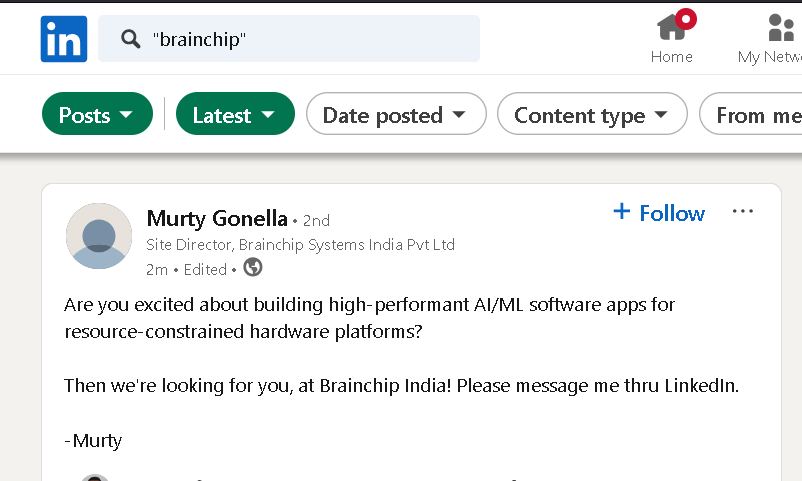The height and width of the screenshot is (481, 802).
Task: Open the Murty Gonella name link
Action: [x=217, y=218]
